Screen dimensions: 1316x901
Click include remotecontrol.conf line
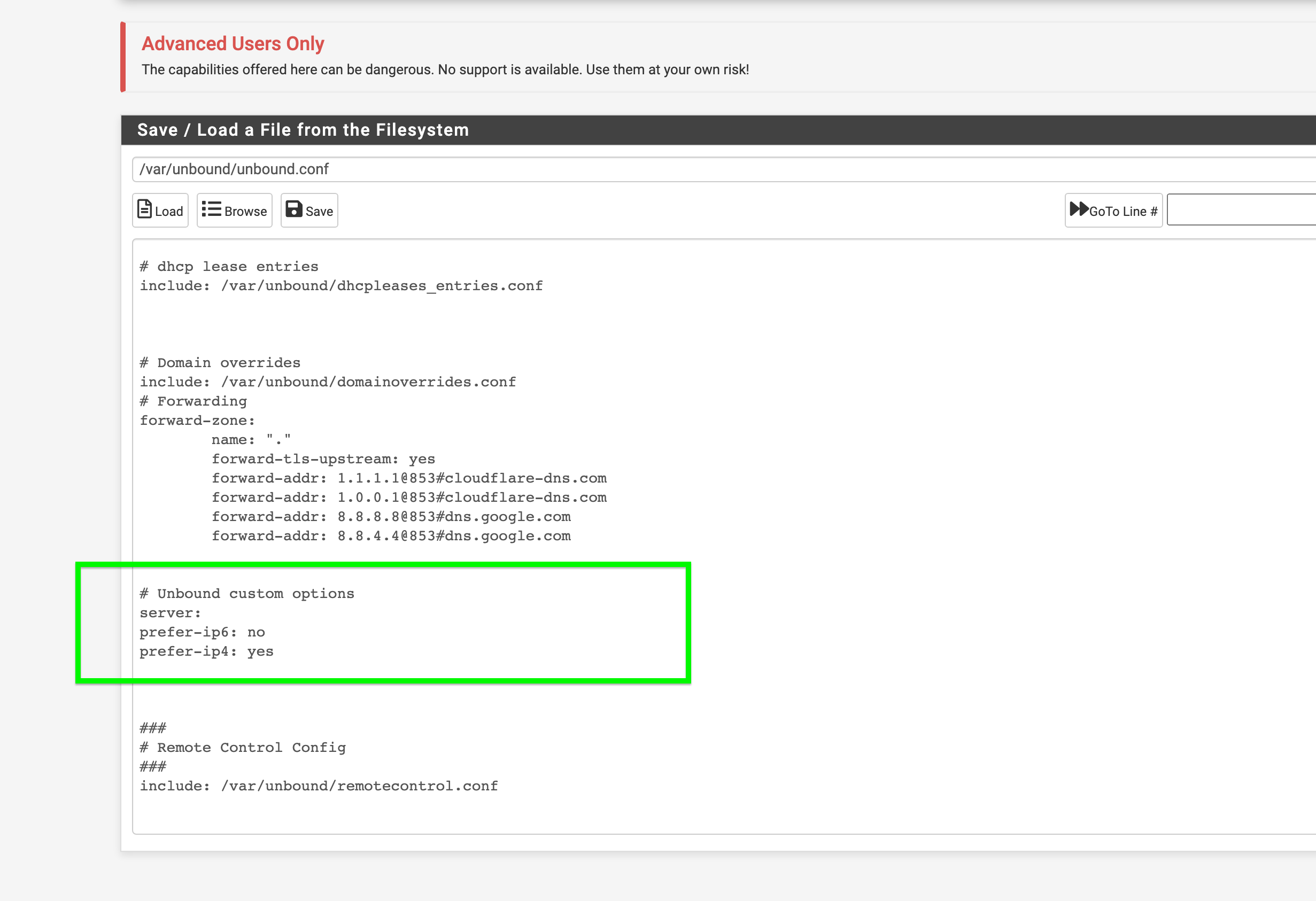[319, 786]
